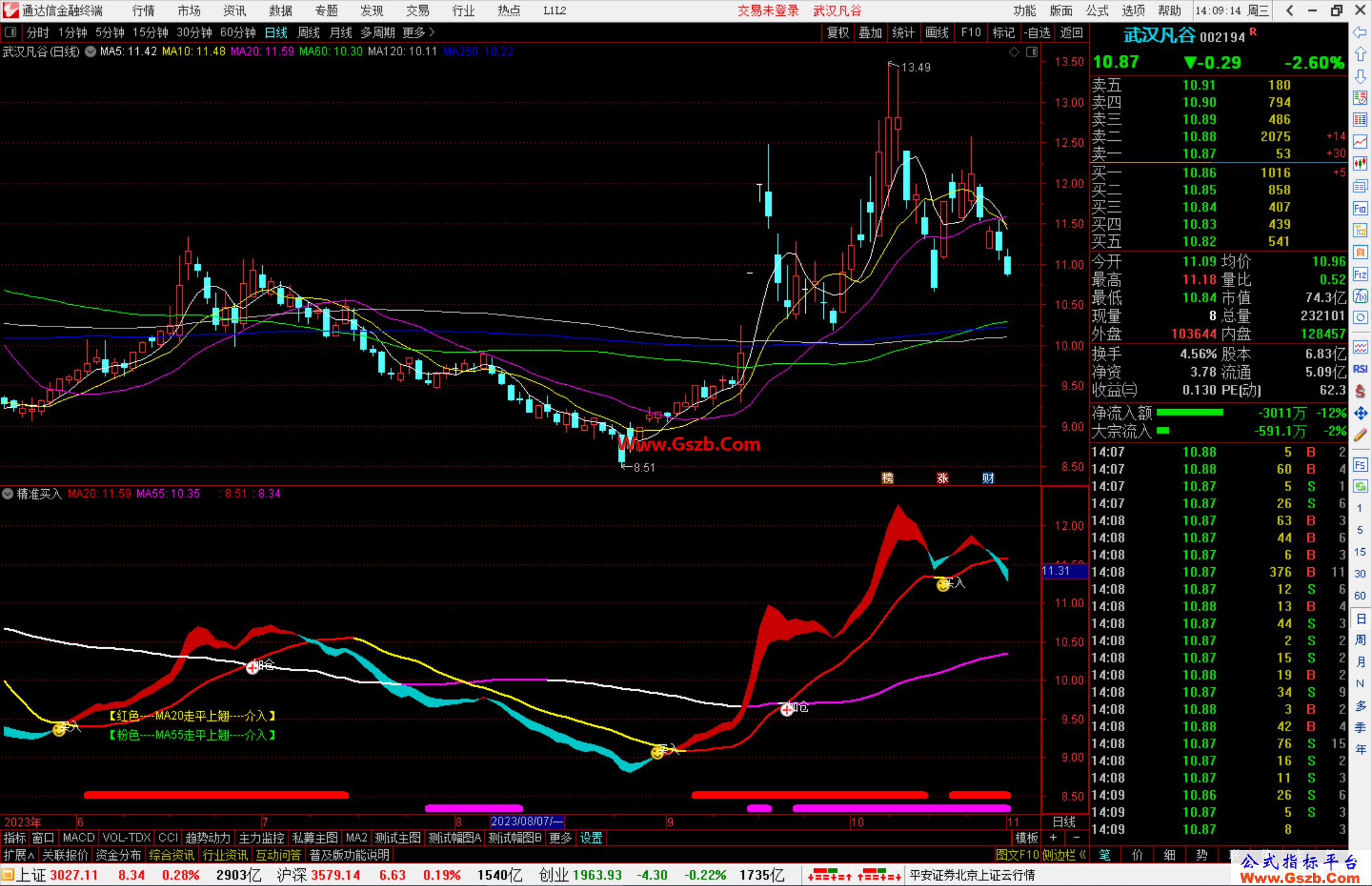The width and height of the screenshot is (1372, 886).
Task: Click the down arrow sidebar icon
Action: point(1360,76)
